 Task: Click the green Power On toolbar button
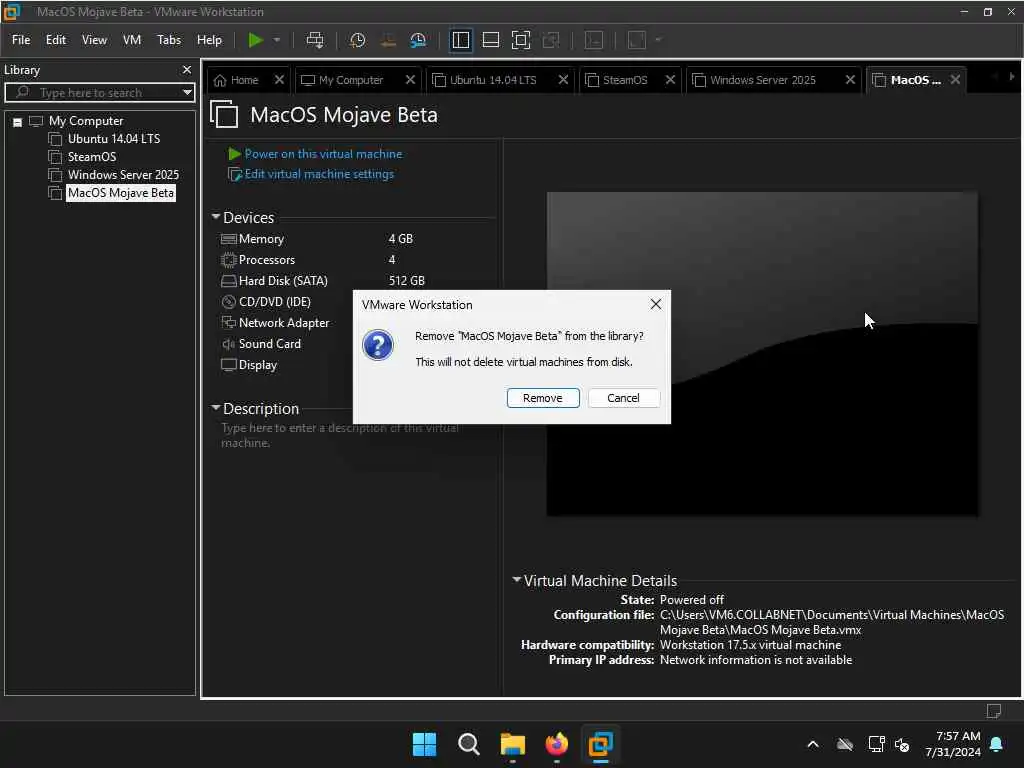coord(255,40)
